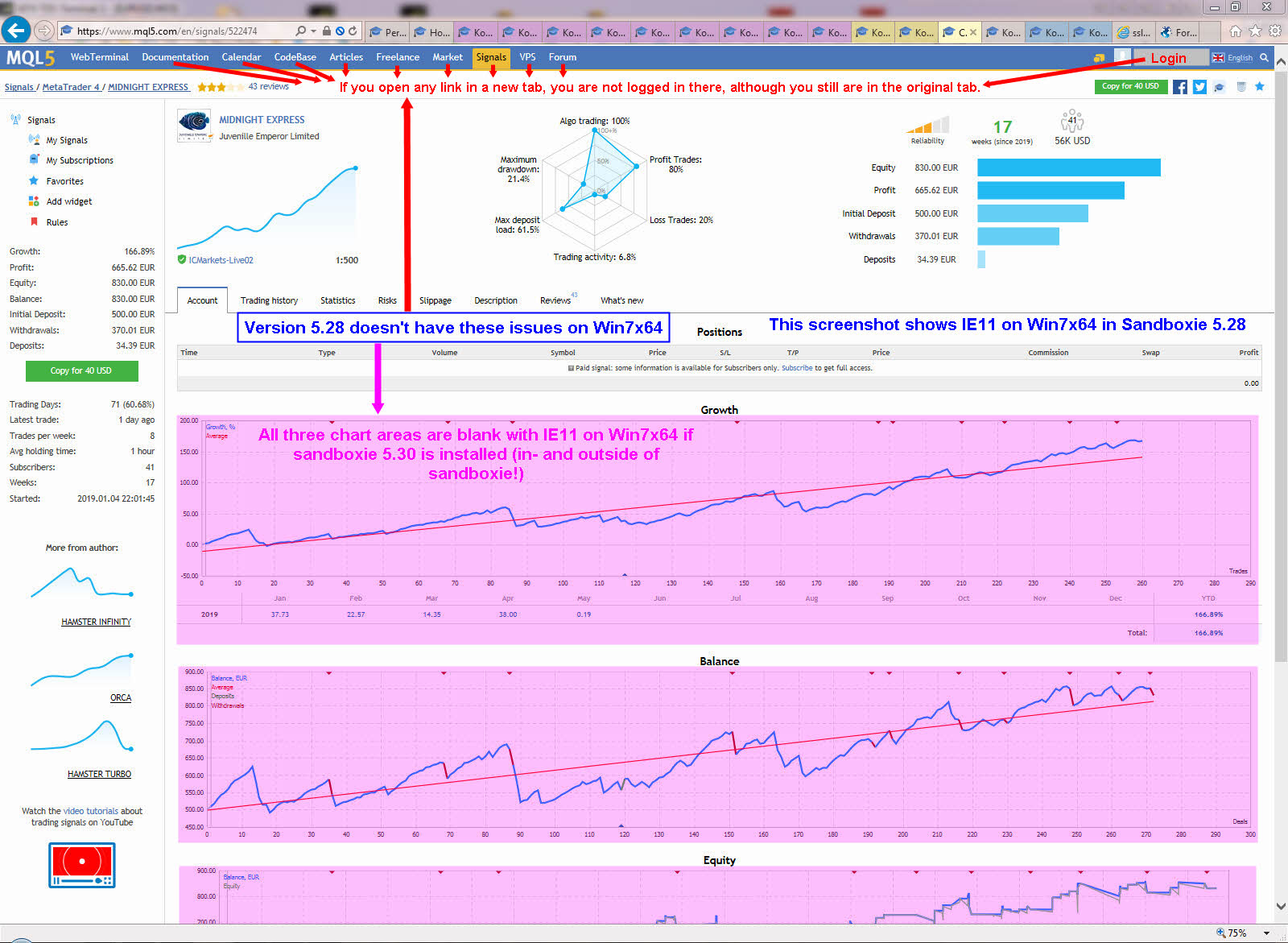Screen dimensions: 1288x943
Task: Open Market in the navigation bar
Action: [x=448, y=57]
